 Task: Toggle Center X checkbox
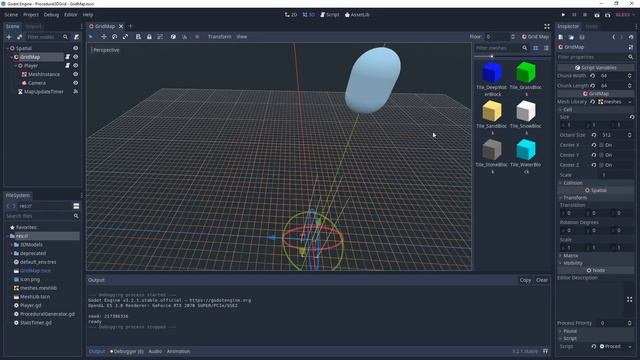[x=601, y=145]
